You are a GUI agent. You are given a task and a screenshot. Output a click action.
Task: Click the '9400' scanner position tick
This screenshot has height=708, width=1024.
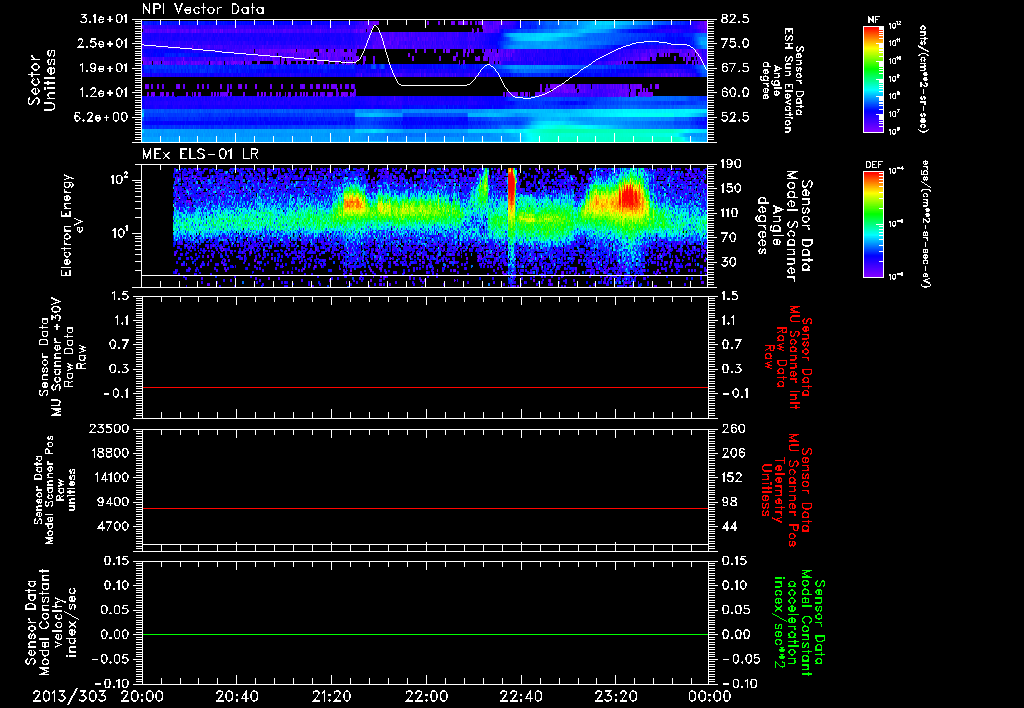point(114,502)
